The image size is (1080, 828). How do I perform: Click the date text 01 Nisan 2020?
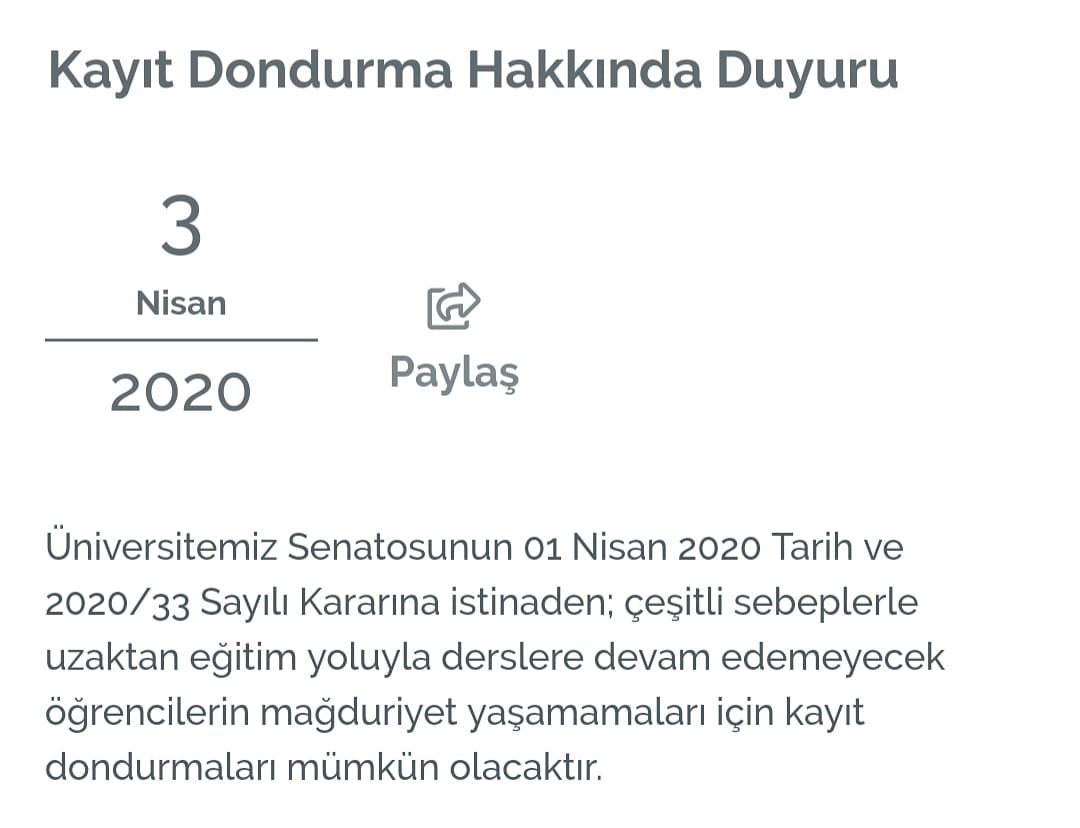(642, 548)
